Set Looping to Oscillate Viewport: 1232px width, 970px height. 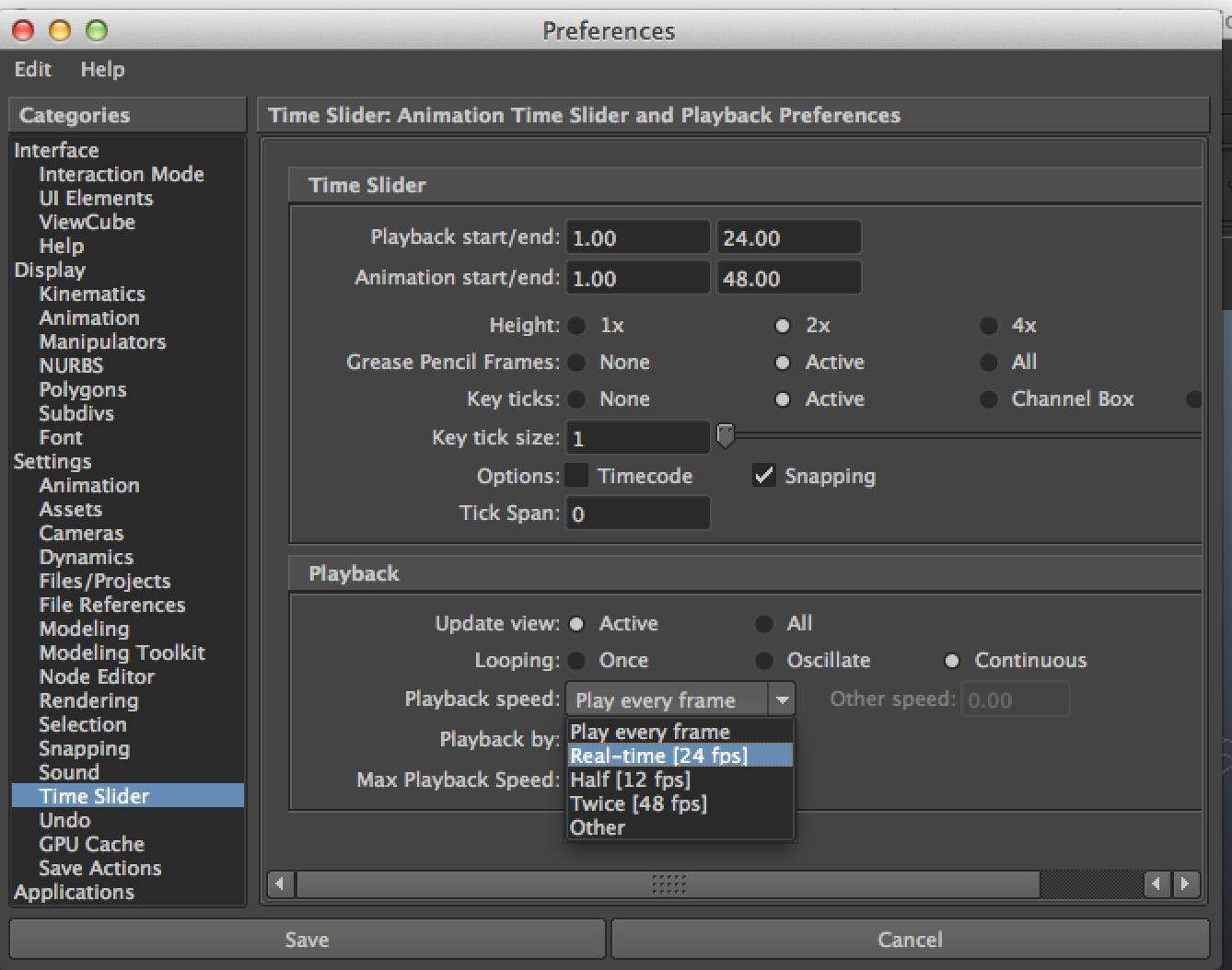(x=764, y=660)
